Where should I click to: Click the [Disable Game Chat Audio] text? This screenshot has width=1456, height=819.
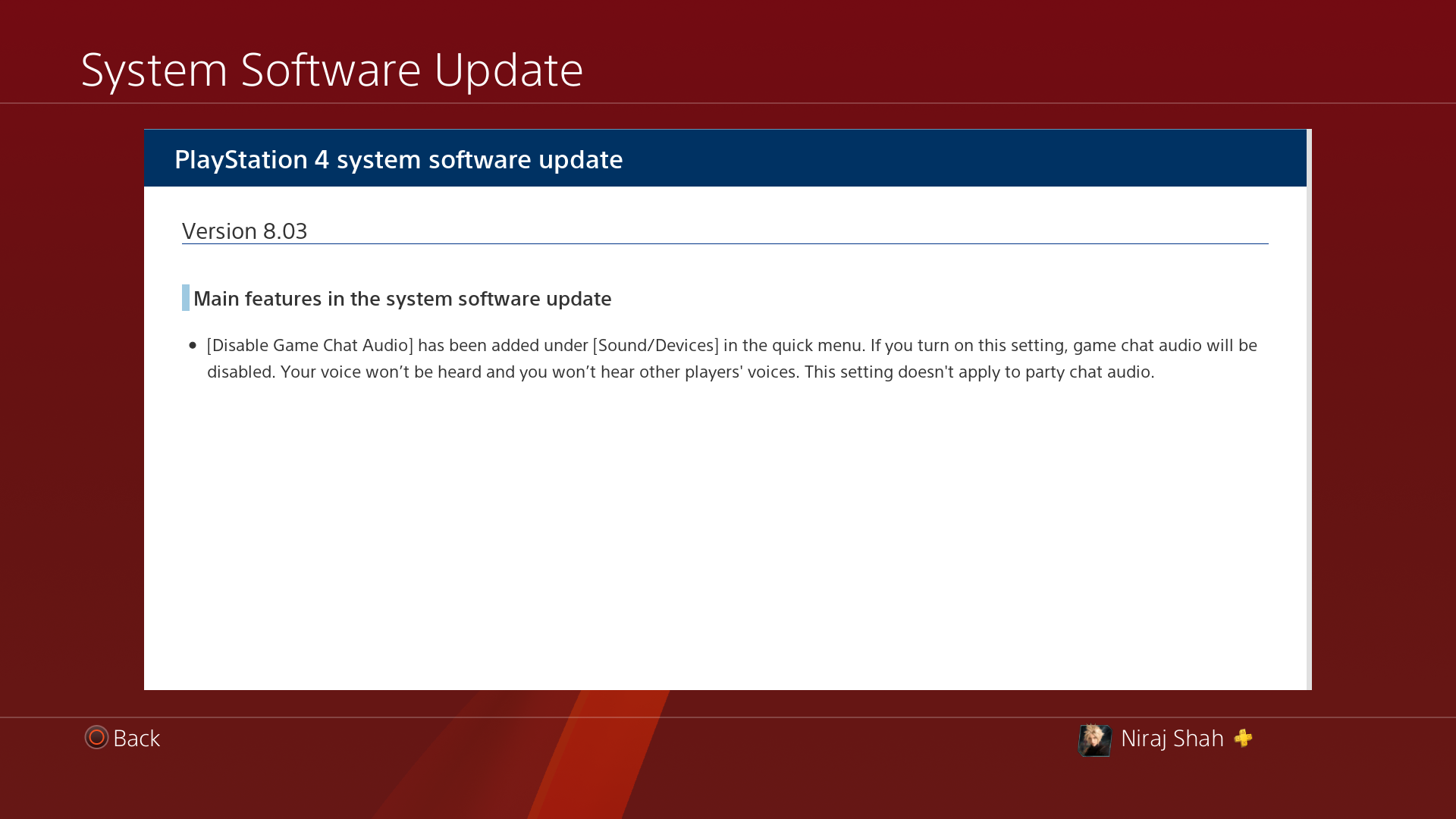[x=309, y=346]
